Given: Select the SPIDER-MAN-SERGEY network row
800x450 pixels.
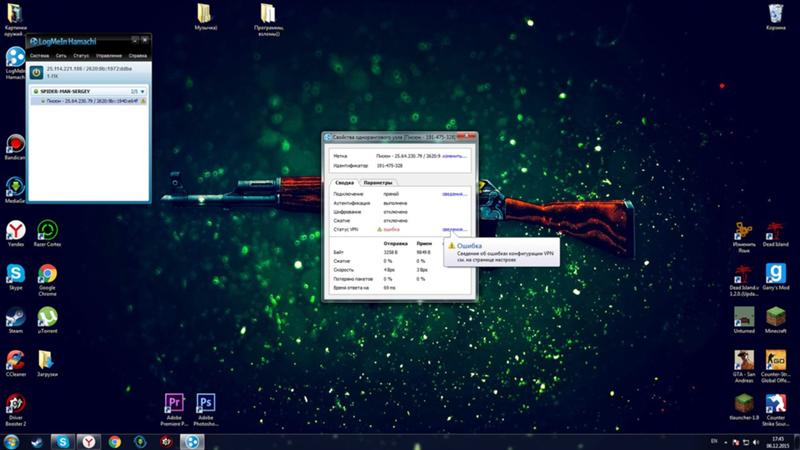Looking at the screenshot, I should [x=89, y=91].
